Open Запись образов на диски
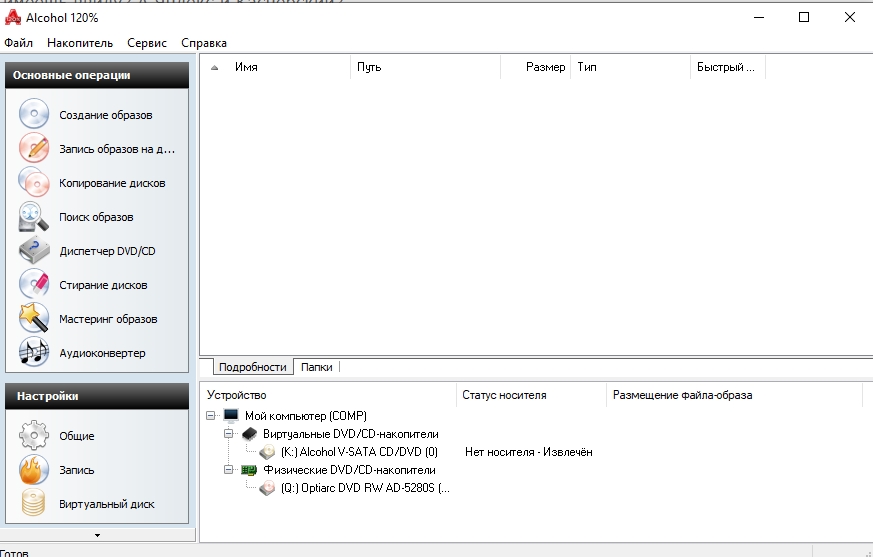 tap(117, 149)
